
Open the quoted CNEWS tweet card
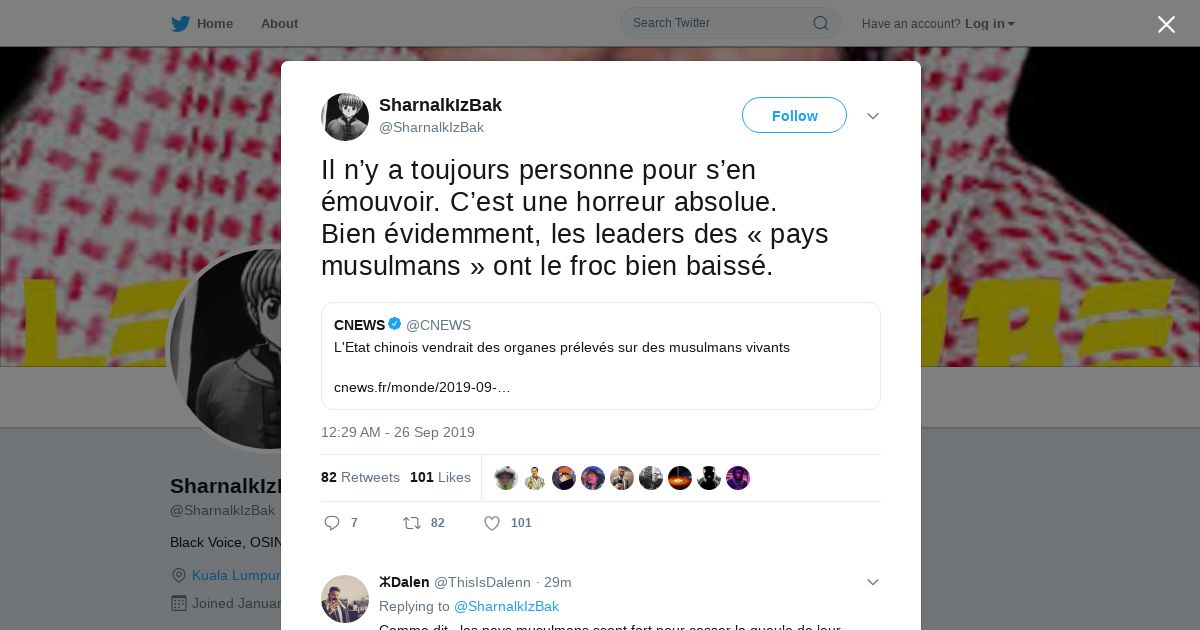click(x=601, y=356)
